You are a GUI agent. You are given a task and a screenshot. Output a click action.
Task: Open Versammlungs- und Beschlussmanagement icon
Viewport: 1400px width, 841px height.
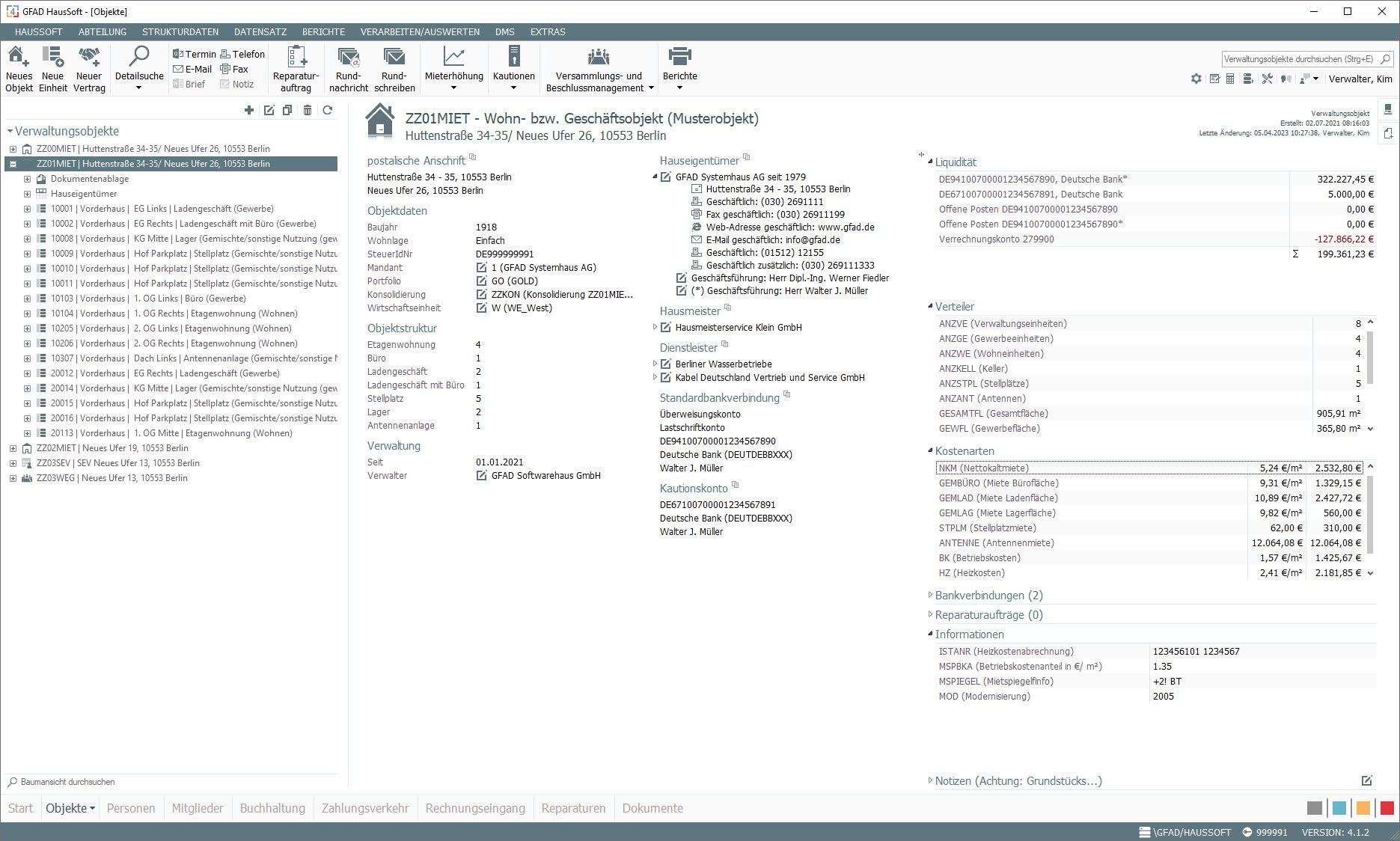(x=599, y=57)
